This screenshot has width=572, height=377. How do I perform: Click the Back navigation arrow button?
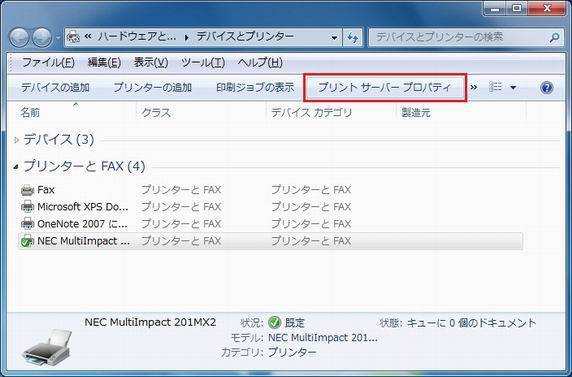[19, 37]
